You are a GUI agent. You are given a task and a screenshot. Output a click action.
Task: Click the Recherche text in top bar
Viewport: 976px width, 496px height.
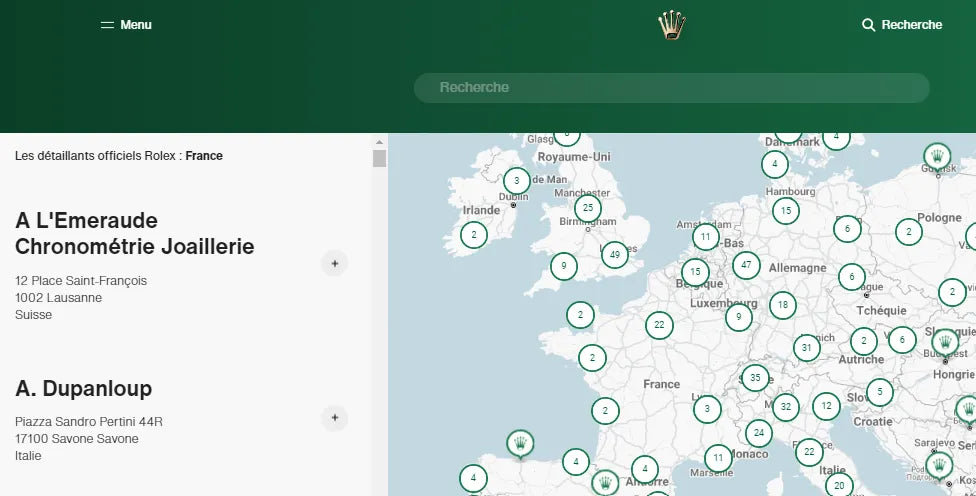911,25
